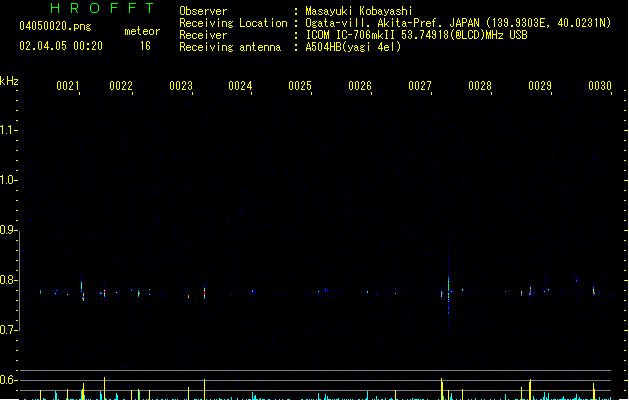Click the 0.6 kHz axis label
The height and width of the screenshot is (400, 629).
click(x=6, y=380)
